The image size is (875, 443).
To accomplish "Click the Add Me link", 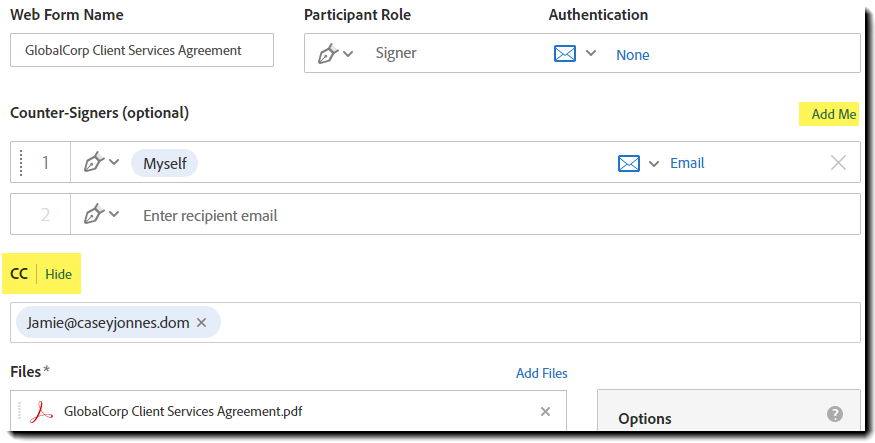I will click(x=833, y=114).
